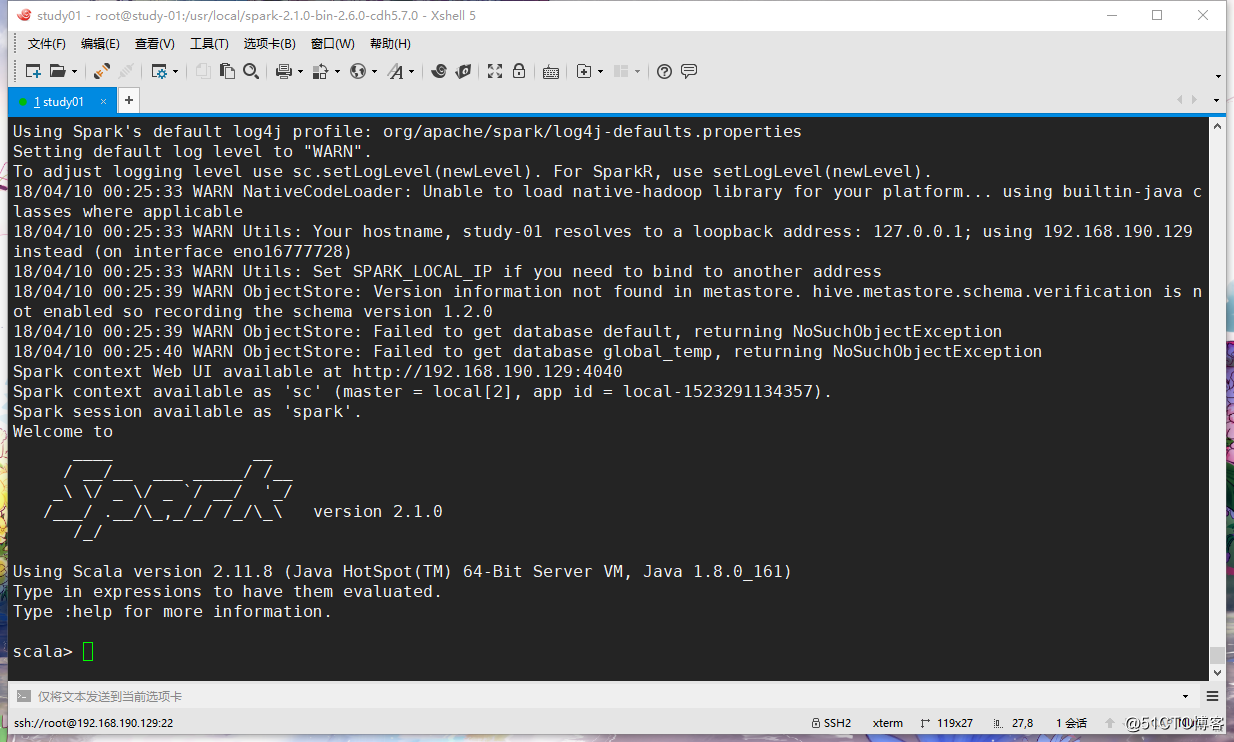Click the 'version 2.1.0' text in the banner
Screen dimensions: 1234x742
(x=378, y=511)
